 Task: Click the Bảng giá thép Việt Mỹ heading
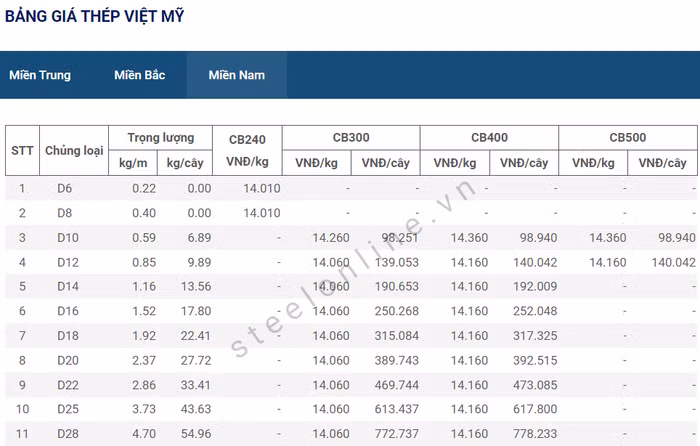pos(94,16)
